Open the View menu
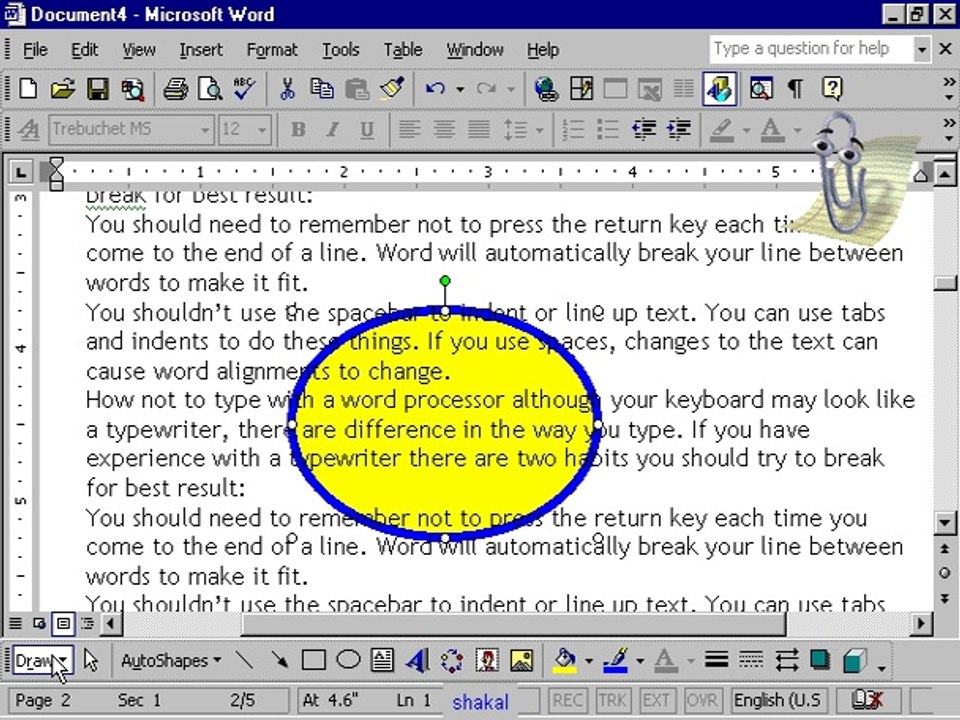 click(138, 50)
